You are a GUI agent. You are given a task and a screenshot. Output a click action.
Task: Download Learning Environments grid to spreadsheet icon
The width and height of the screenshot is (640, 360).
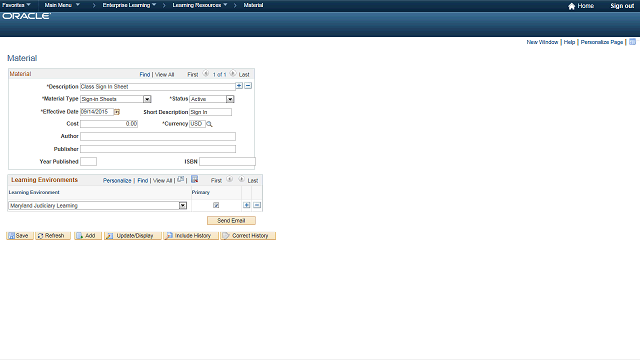click(195, 179)
